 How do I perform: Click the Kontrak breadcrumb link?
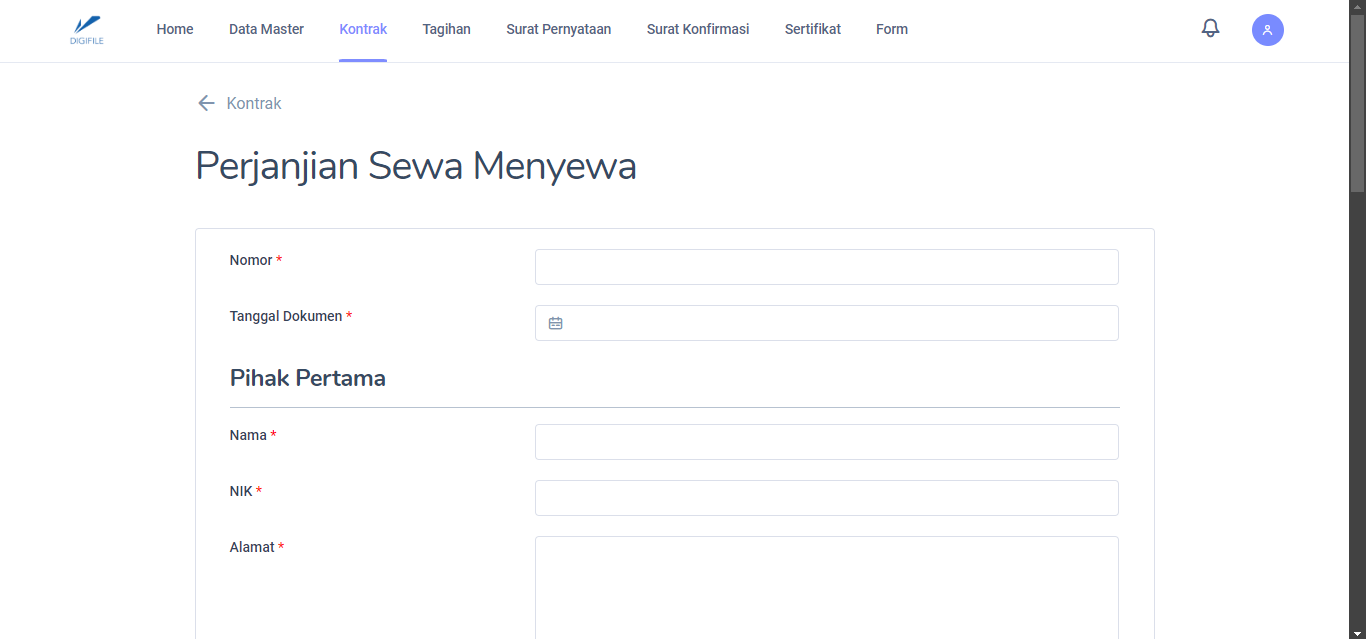(x=254, y=103)
